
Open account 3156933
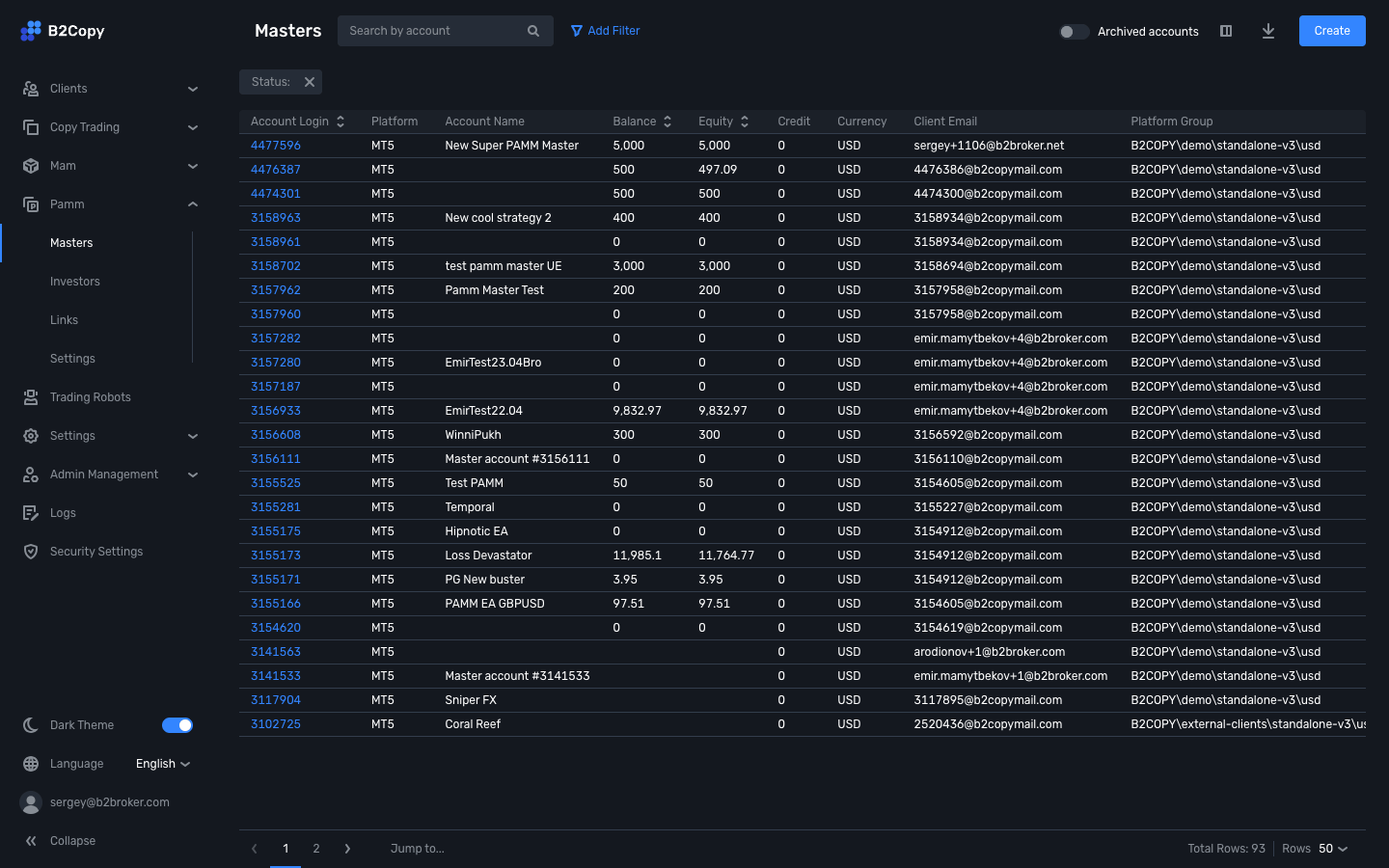[x=276, y=411]
